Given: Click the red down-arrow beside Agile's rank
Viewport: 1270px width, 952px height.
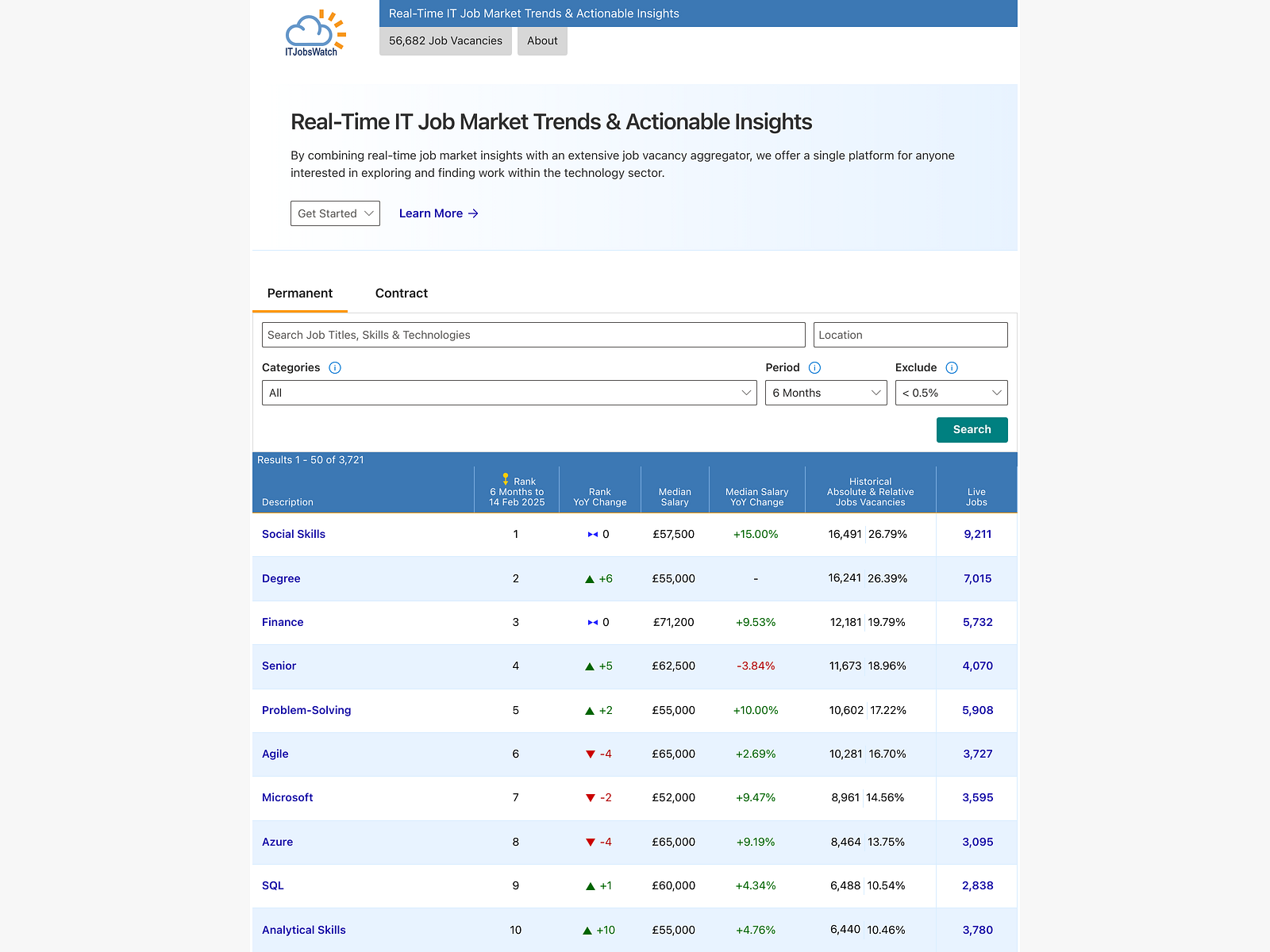Looking at the screenshot, I should [x=591, y=754].
